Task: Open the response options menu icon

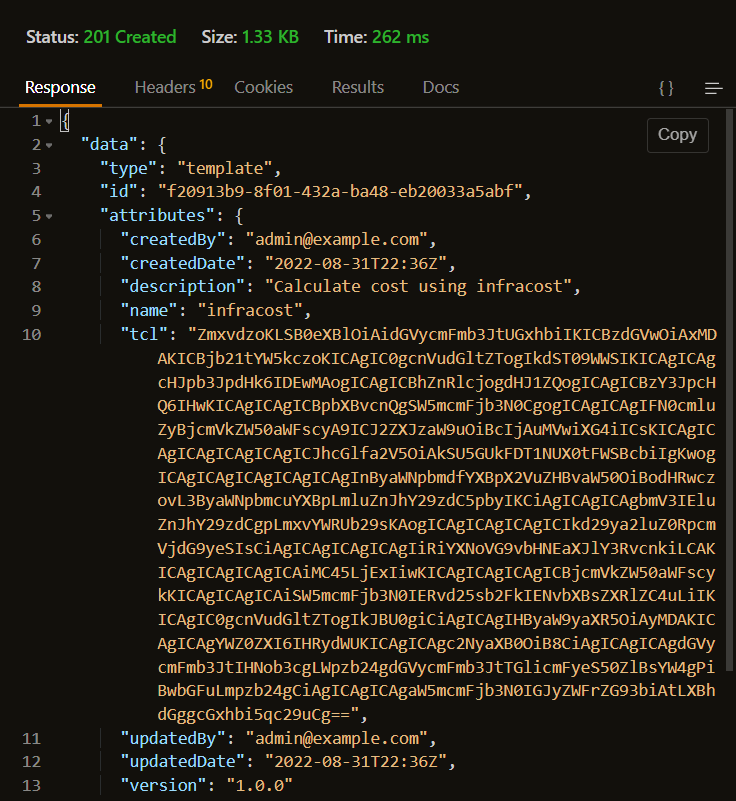Action: [713, 88]
